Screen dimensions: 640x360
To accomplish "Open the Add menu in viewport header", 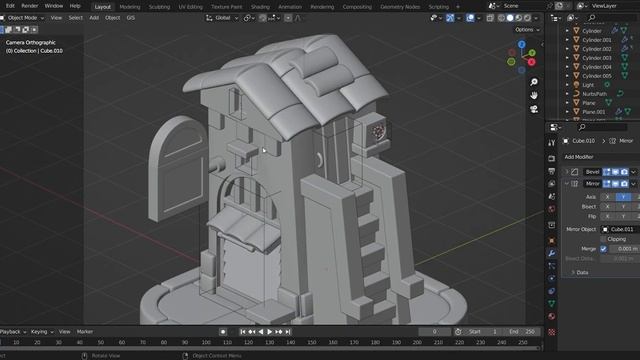I will pos(94,18).
